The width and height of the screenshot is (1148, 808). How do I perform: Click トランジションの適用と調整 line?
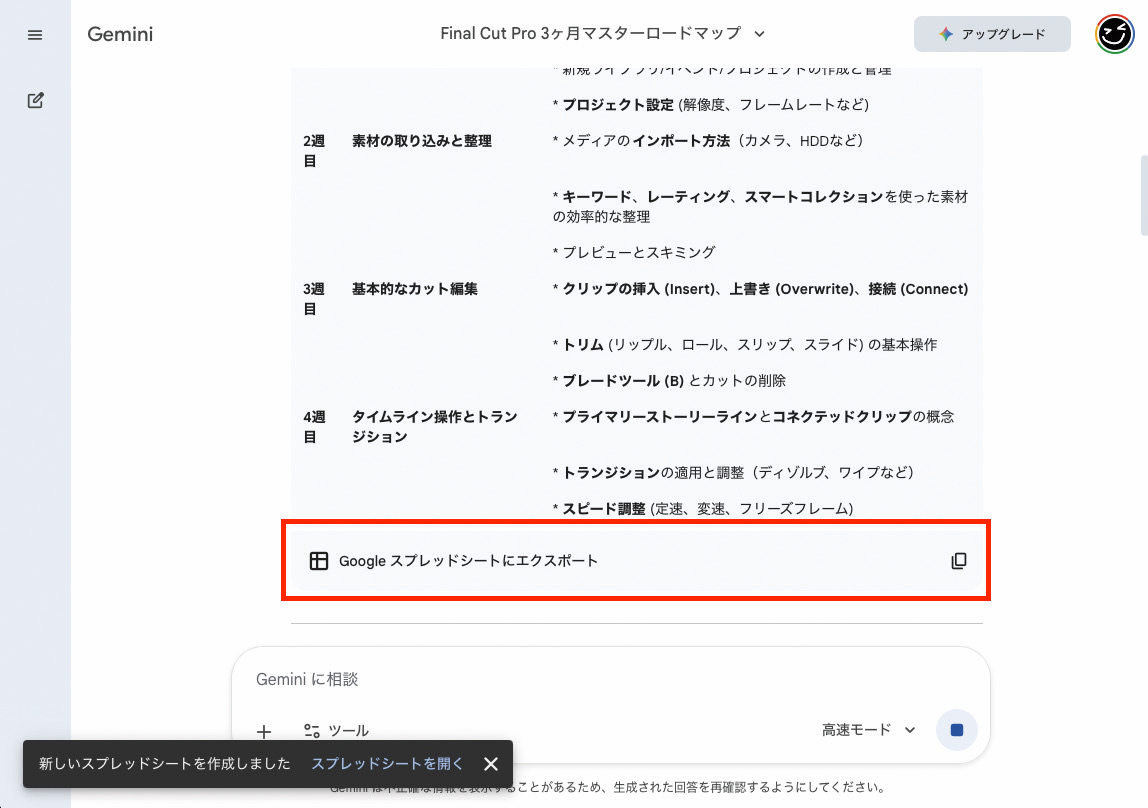pos(733,473)
